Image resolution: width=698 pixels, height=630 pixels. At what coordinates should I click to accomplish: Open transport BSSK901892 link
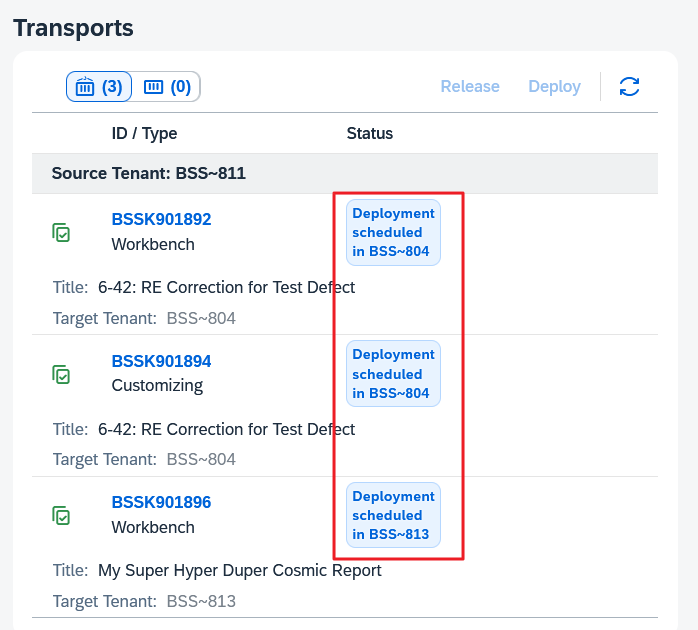click(161, 219)
